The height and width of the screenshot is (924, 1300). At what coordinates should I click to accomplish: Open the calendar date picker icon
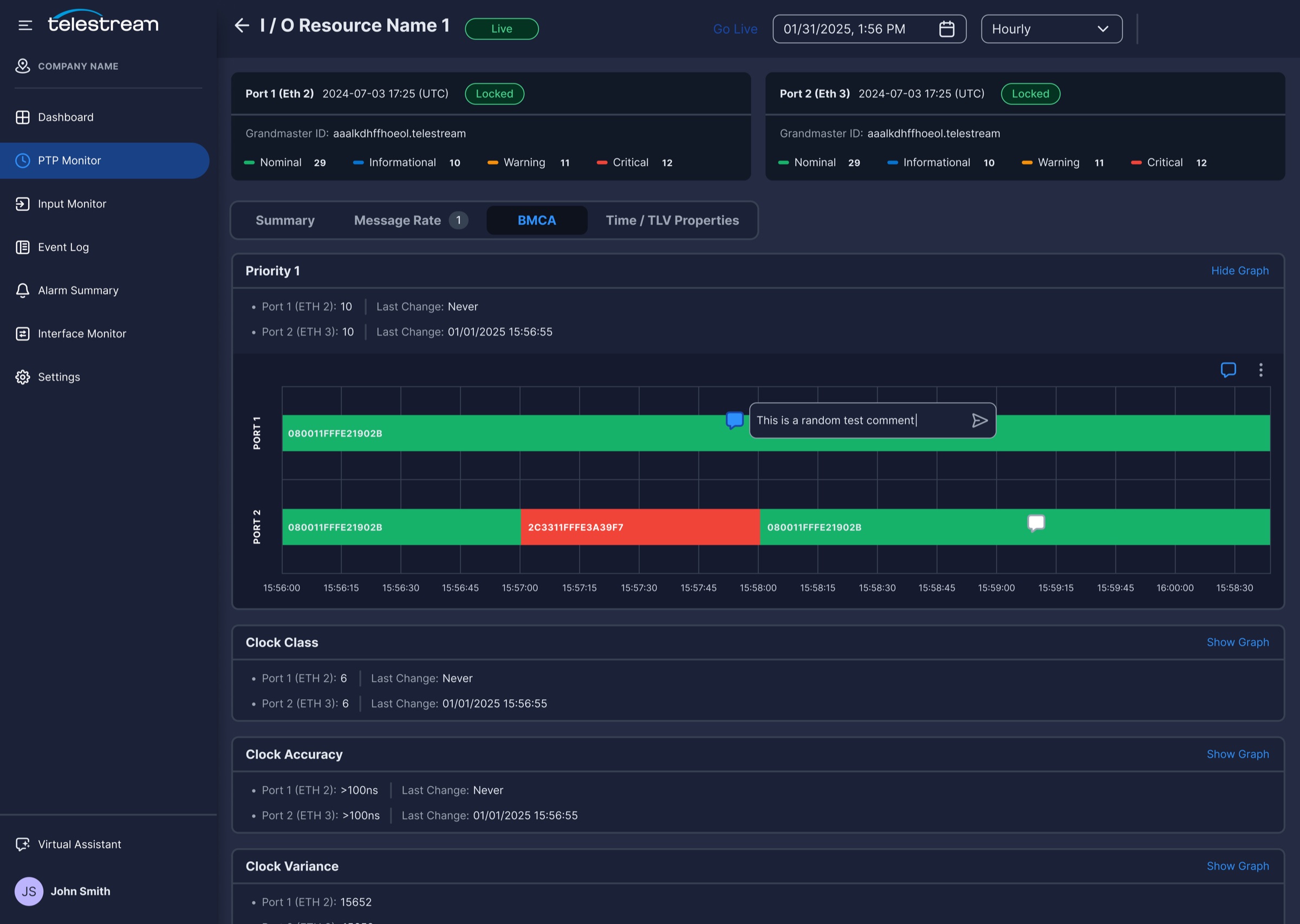[946, 29]
